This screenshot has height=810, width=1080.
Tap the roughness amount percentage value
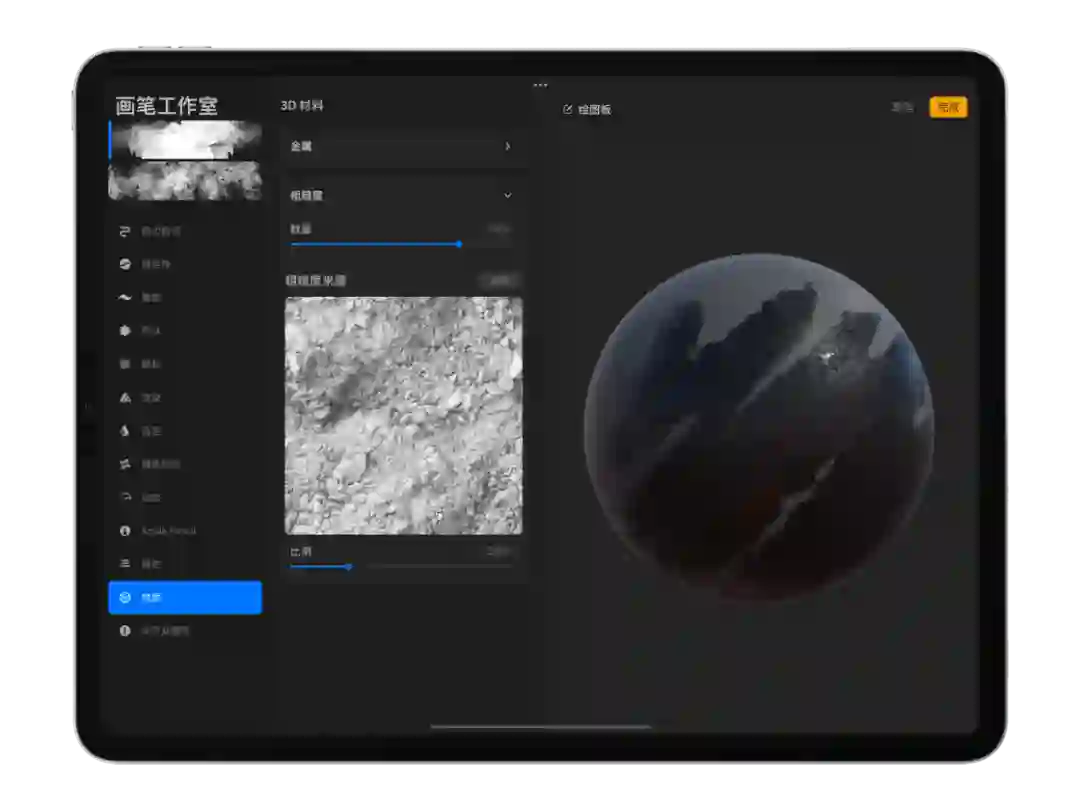pos(499,229)
